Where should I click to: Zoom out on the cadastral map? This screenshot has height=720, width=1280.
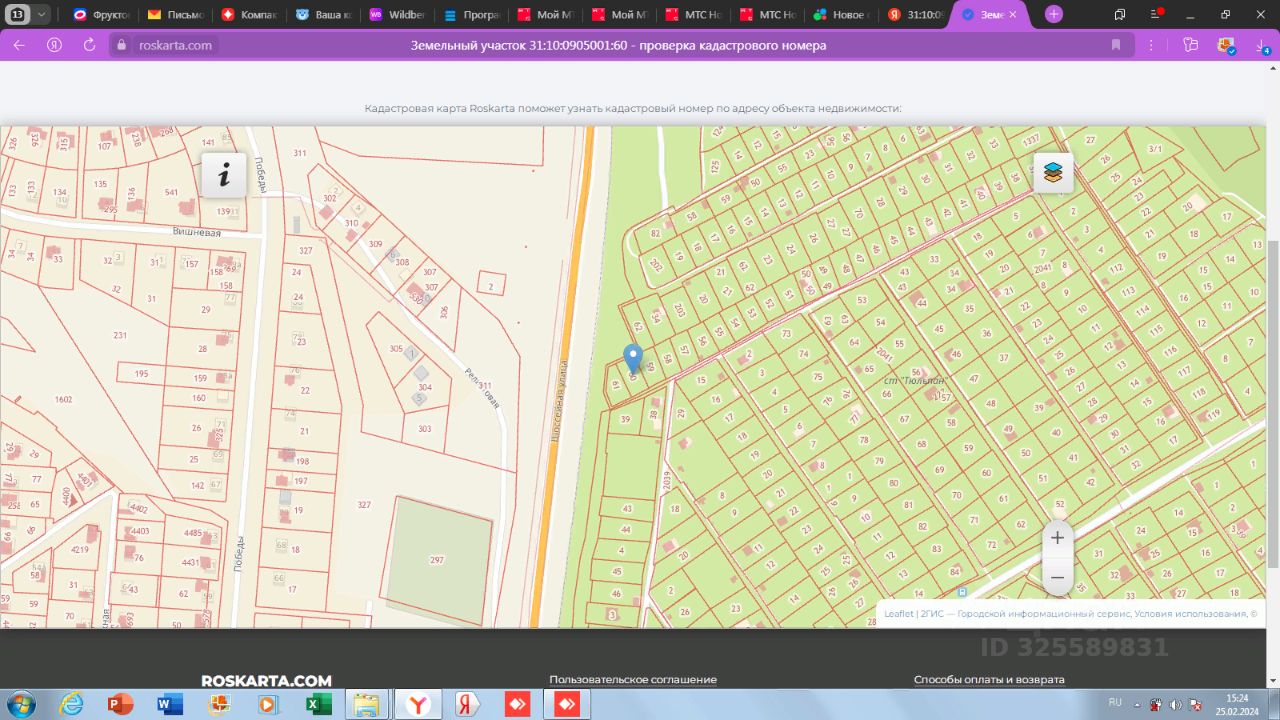point(1057,577)
